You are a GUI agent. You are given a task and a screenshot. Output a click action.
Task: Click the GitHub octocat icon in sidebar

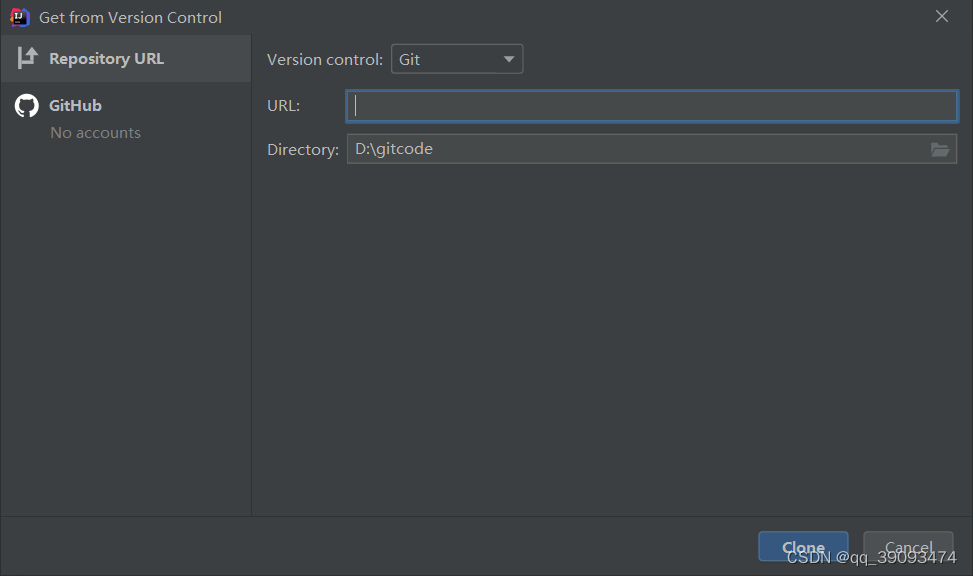click(x=27, y=106)
